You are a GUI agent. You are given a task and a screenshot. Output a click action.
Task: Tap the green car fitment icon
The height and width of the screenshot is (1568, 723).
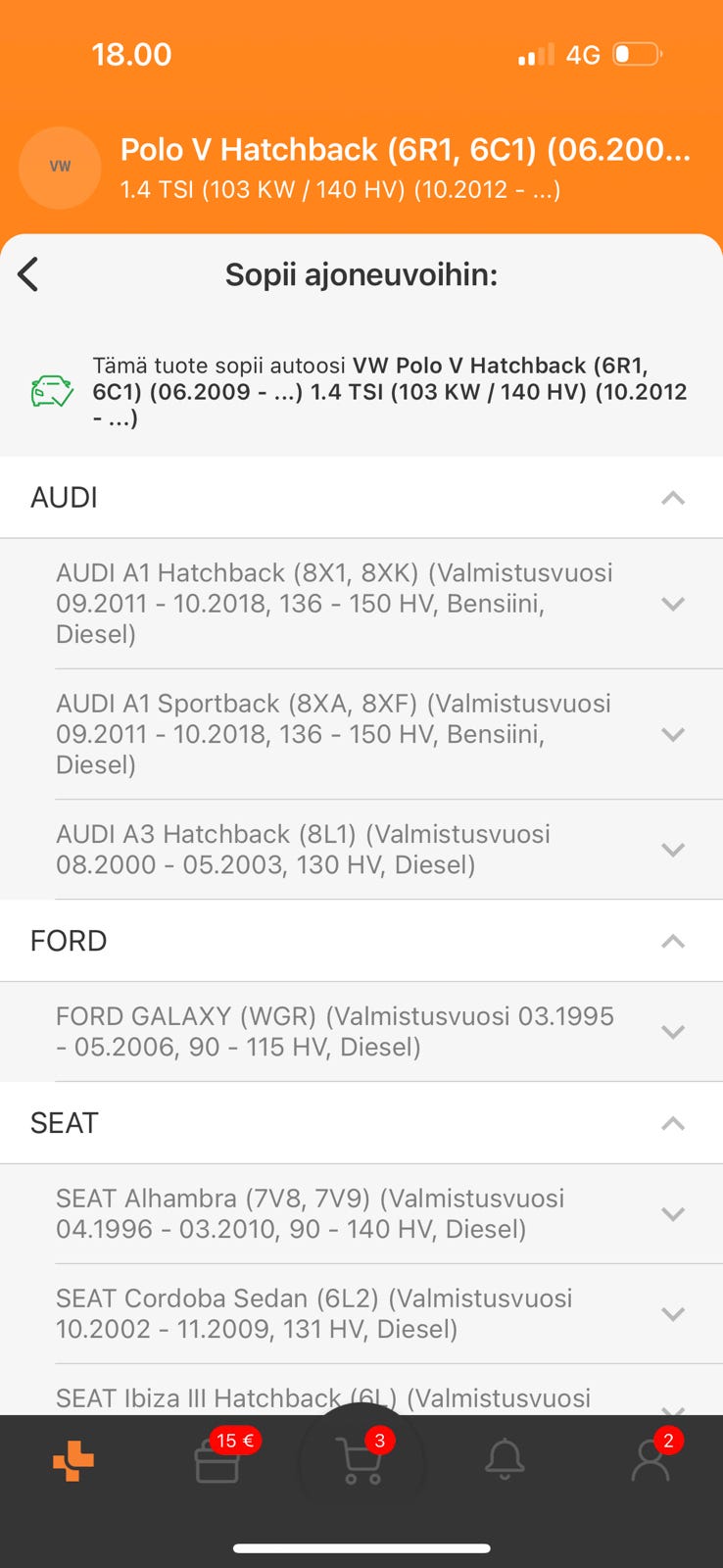[x=52, y=391]
